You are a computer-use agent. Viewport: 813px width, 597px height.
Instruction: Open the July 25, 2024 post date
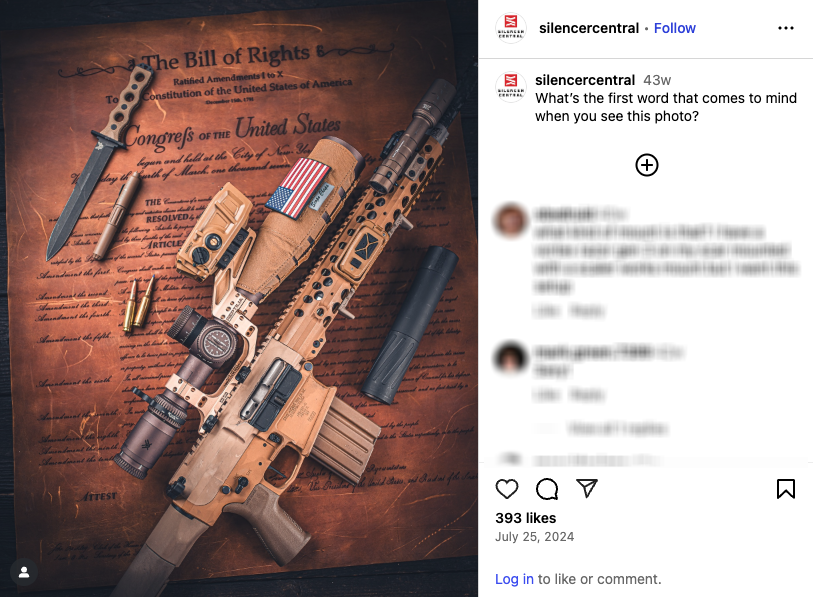[535, 537]
